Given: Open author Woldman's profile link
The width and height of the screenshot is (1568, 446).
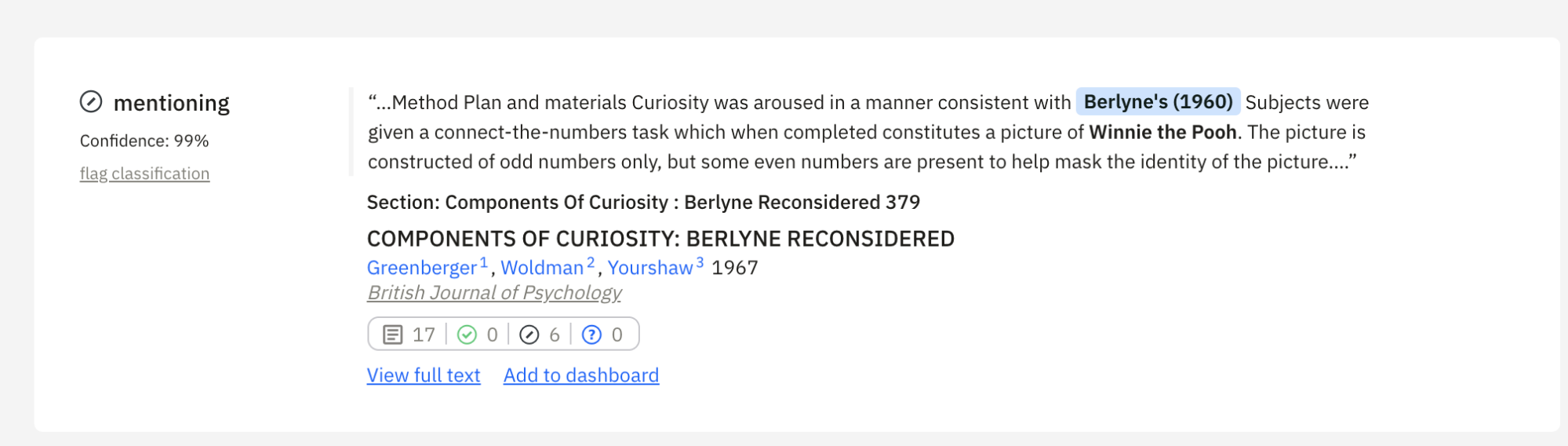Looking at the screenshot, I should 542,268.
